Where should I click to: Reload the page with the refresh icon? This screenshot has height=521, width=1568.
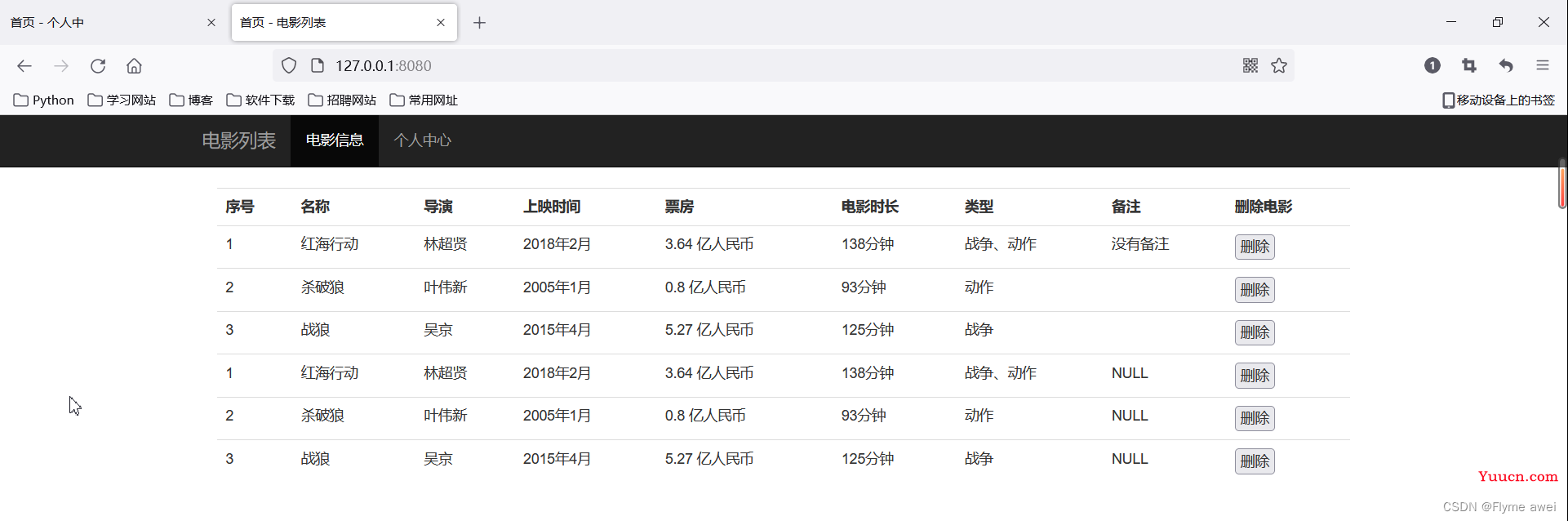[98, 66]
